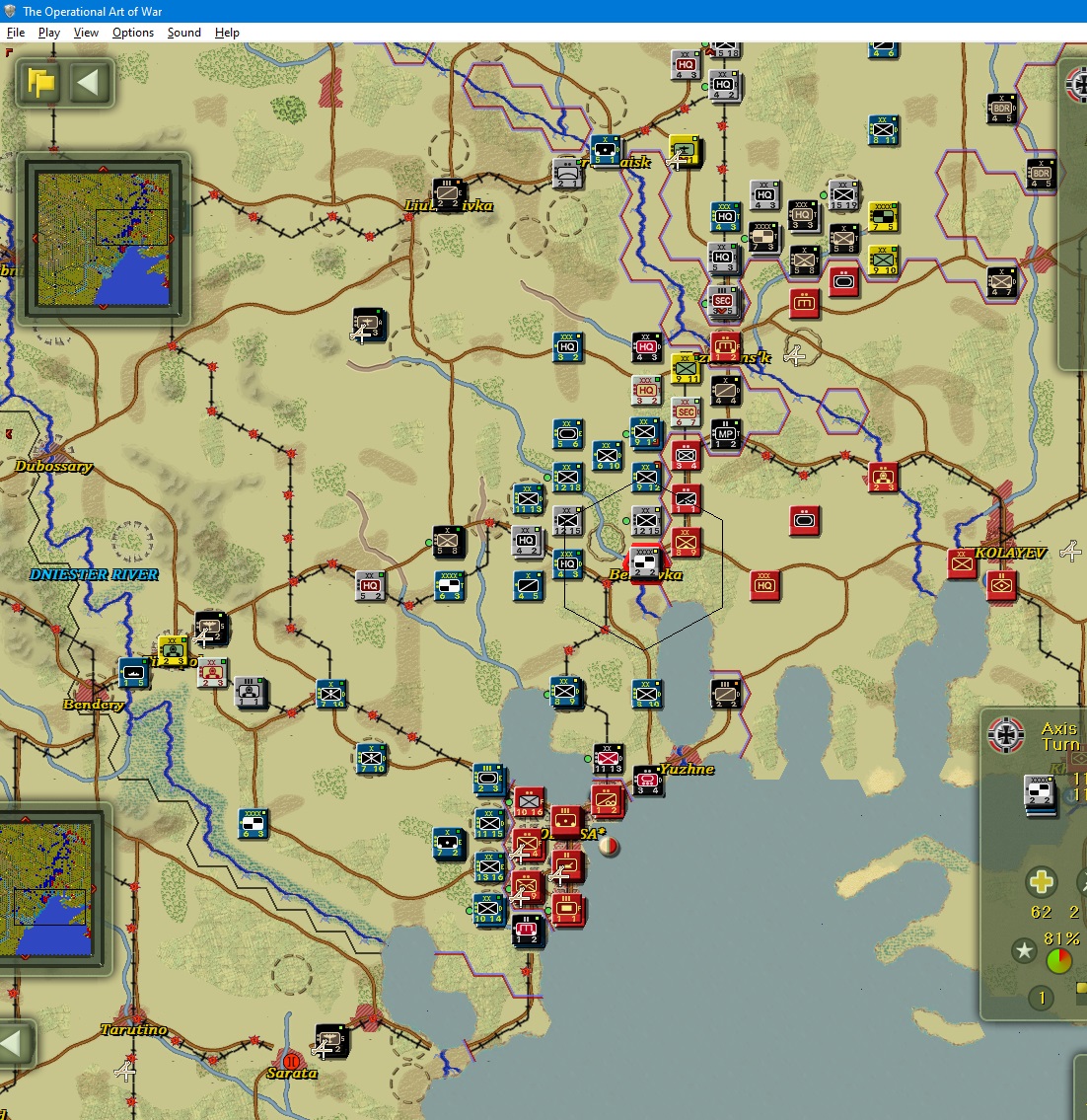Open the View menu
Viewport: 1087px width, 1120px height.
86,33
